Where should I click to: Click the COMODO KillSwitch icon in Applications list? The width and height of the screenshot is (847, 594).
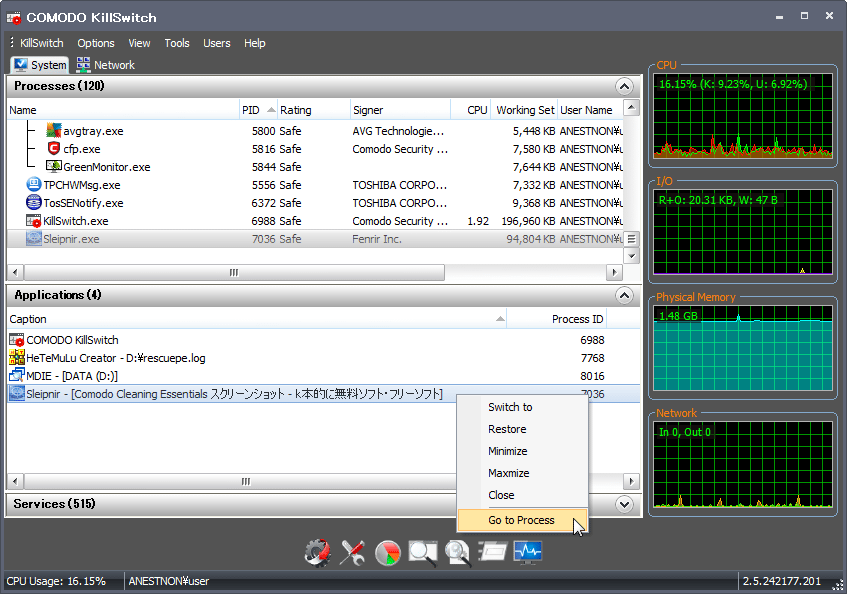pos(17,340)
